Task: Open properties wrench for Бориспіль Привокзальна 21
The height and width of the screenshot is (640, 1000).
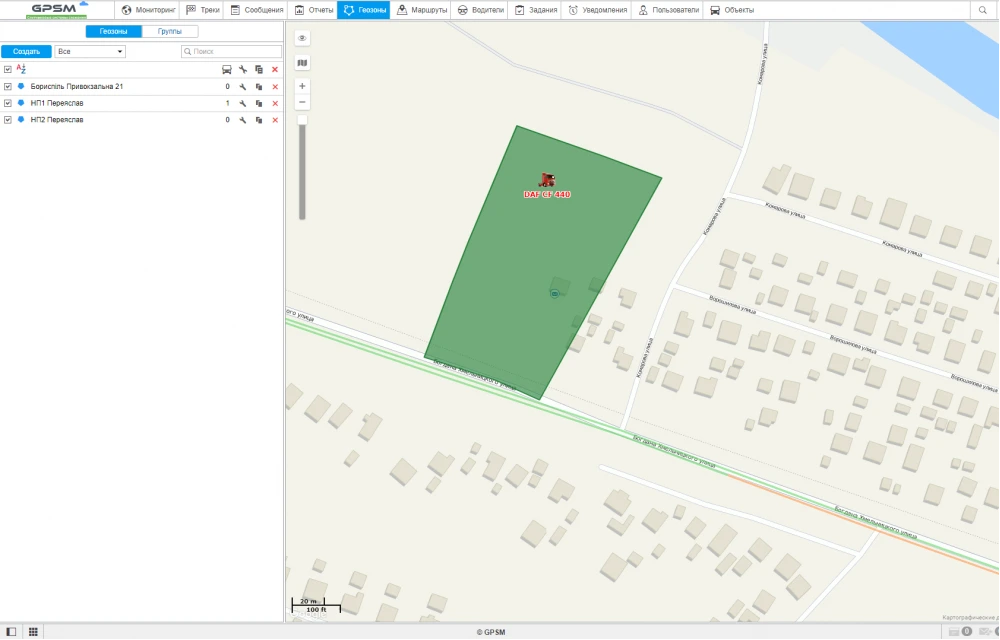Action: pyautogui.click(x=243, y=87)
